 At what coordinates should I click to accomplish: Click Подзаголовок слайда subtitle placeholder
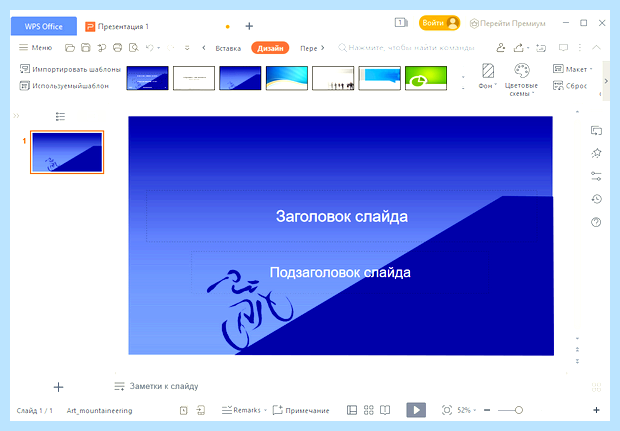coord(340,272)
